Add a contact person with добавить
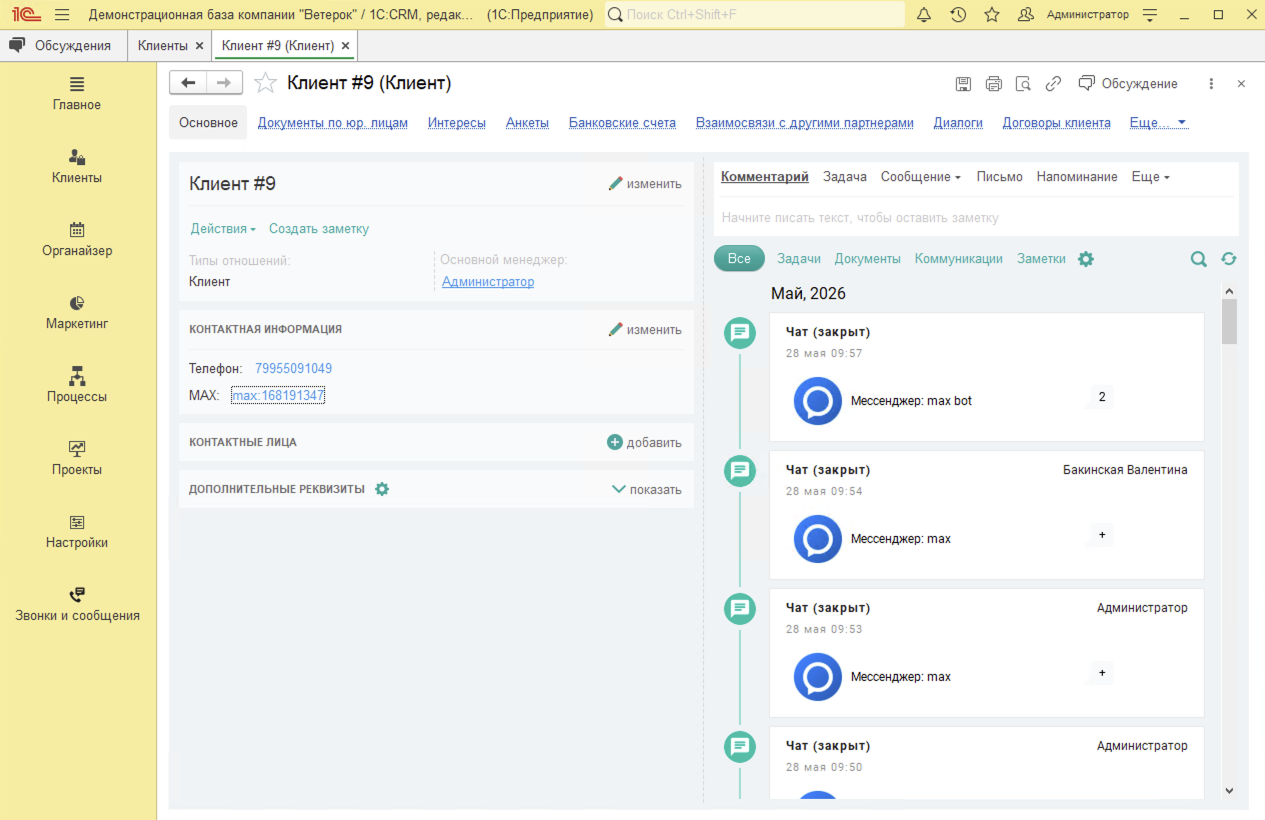The height and width of the screenshot is (820, 1265). [645, 442]
